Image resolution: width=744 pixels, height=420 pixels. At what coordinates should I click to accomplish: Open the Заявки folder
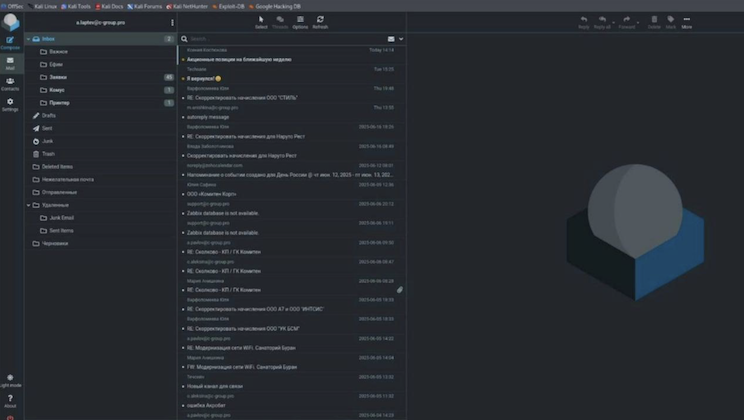pyautogui.click(x=59, y=77)
